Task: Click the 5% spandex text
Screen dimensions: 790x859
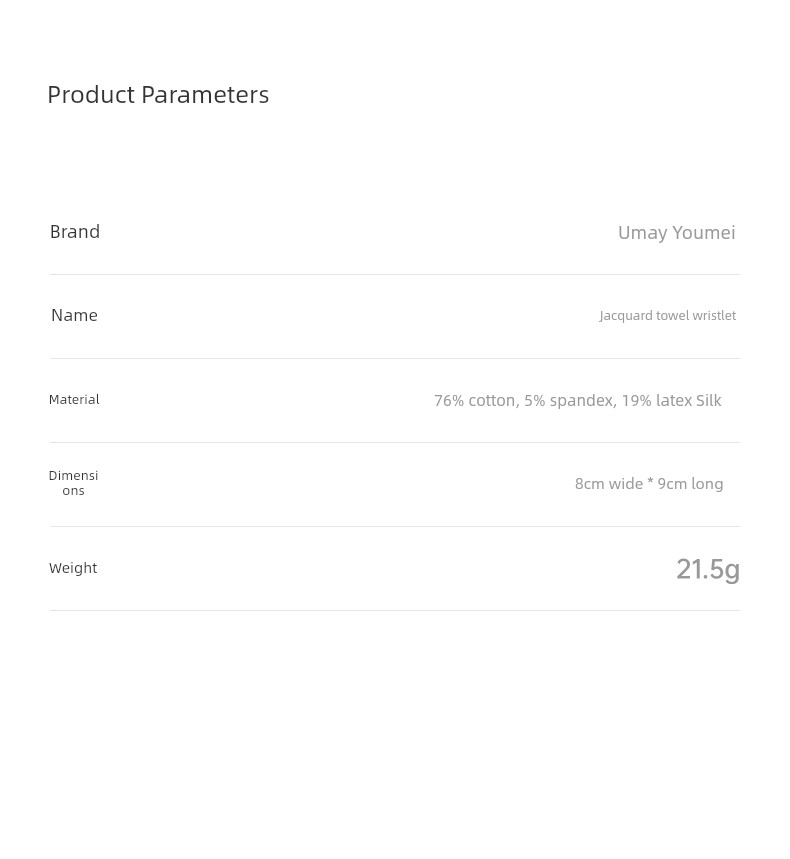Action: click(570, 401)
